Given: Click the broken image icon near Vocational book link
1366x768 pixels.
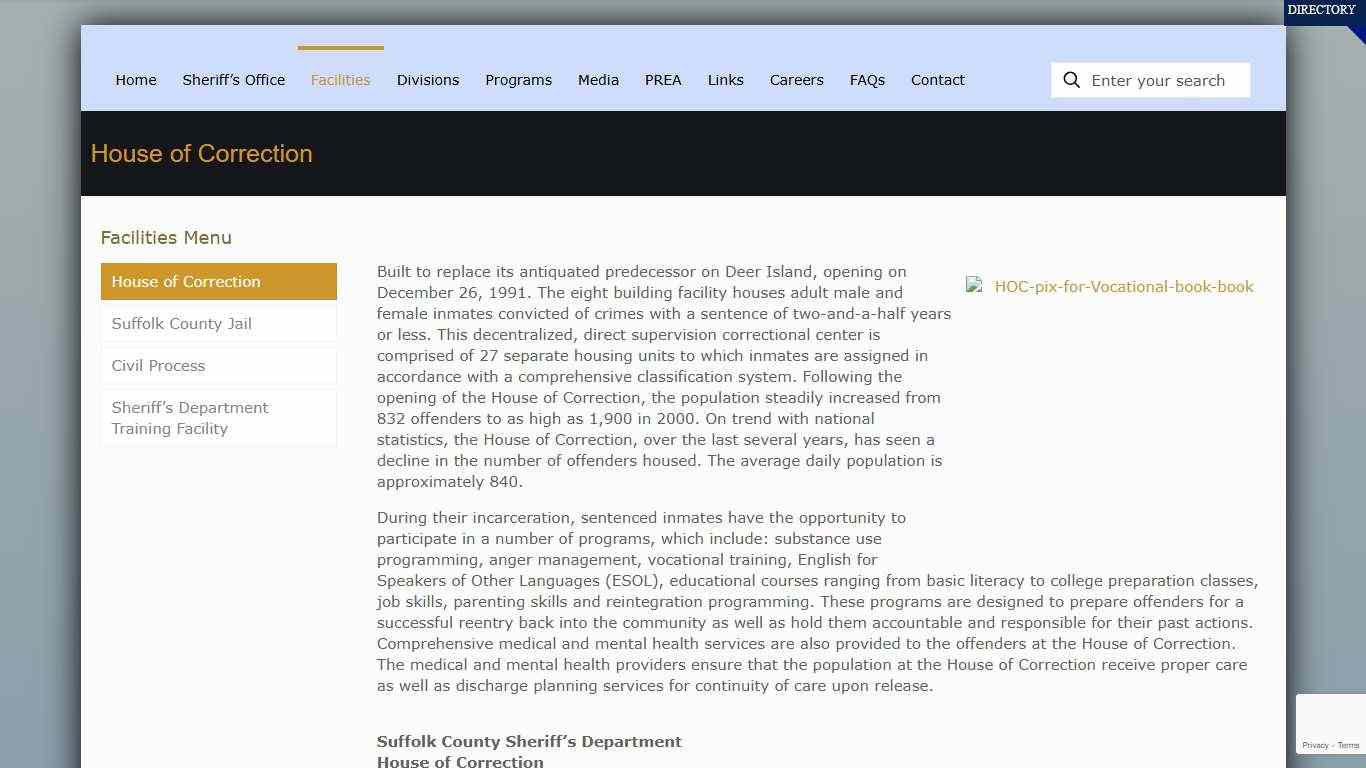Looking at the screenshot, I should click(973, 285).
